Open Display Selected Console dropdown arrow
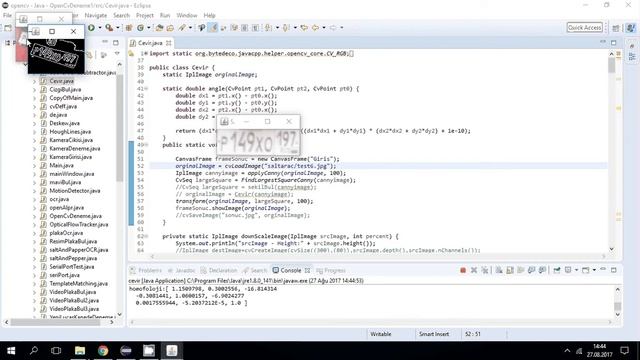Screen dimensions: 640x360 click(x=576, y=270)
